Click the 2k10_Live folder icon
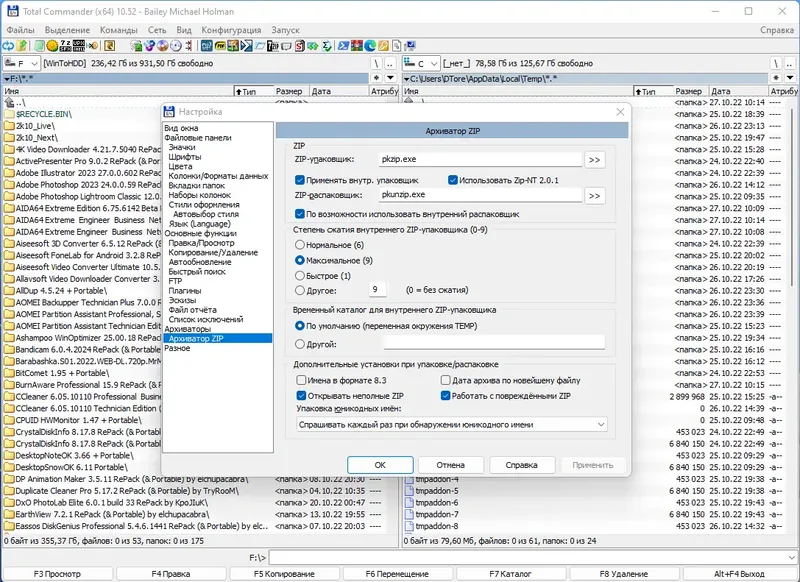This screenshot has width=800, height=582. (x=9, y=125)
